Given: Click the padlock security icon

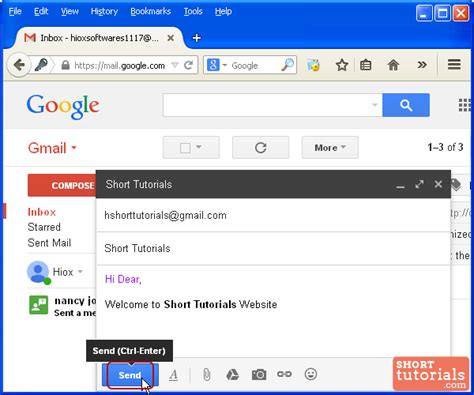Looking at the screenshot, I should [65, 65].
